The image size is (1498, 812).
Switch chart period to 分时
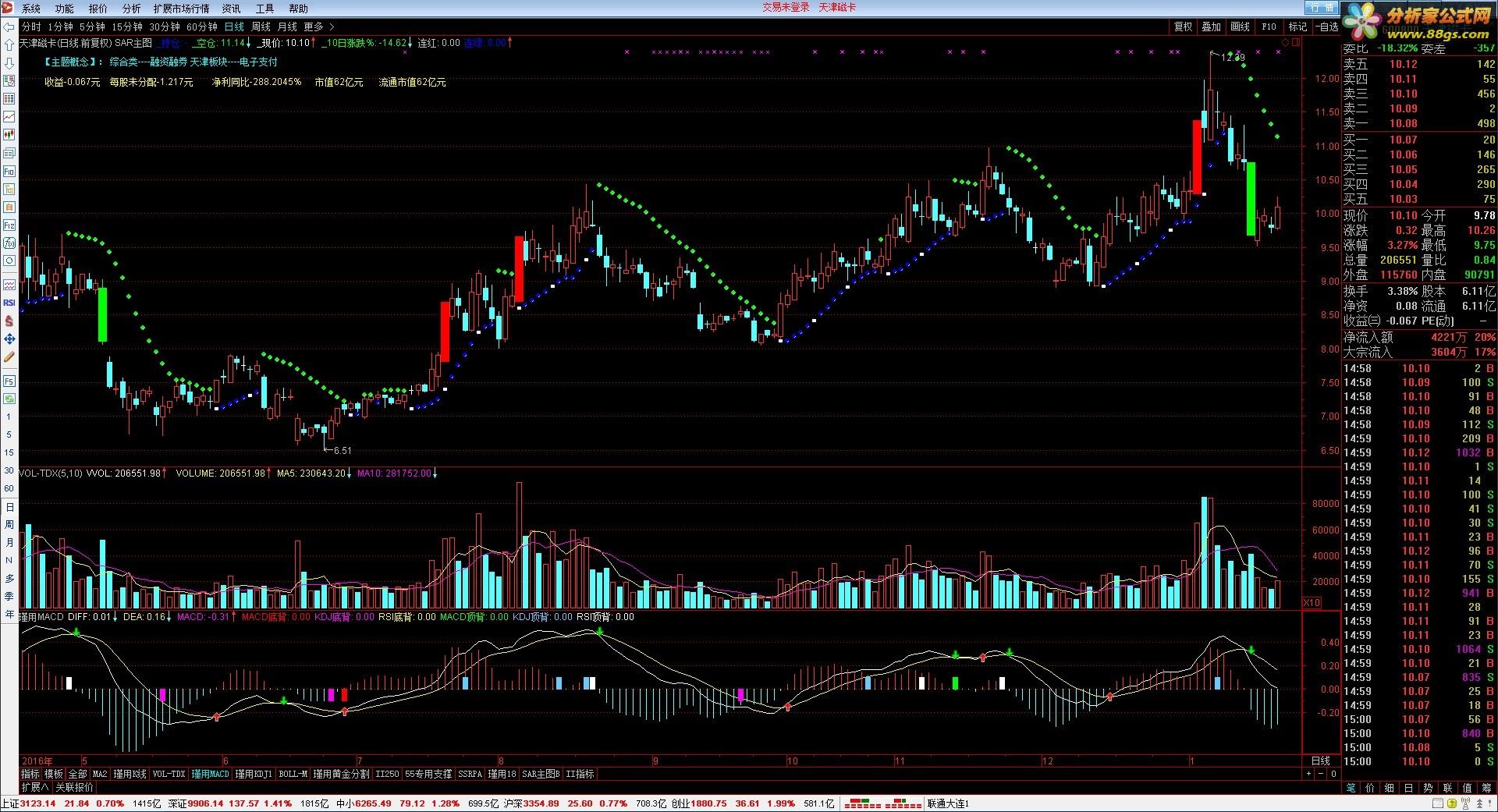point(31,27)
